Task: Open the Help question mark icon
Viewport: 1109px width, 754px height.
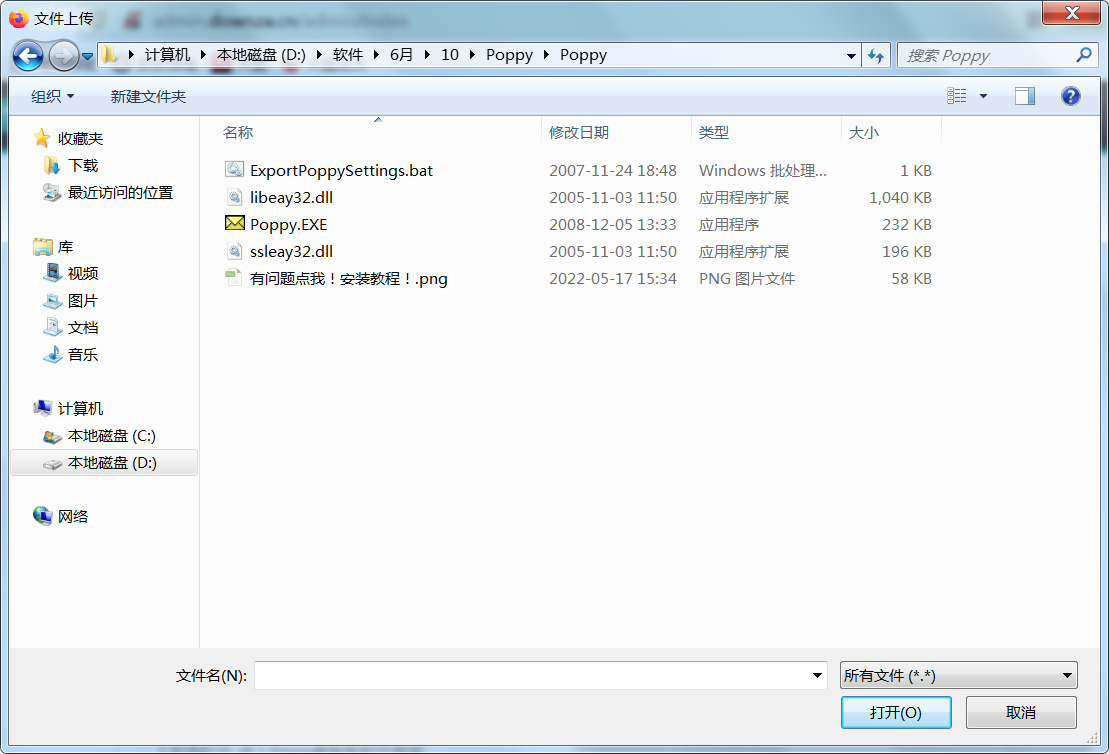Action: [1070, 96]
